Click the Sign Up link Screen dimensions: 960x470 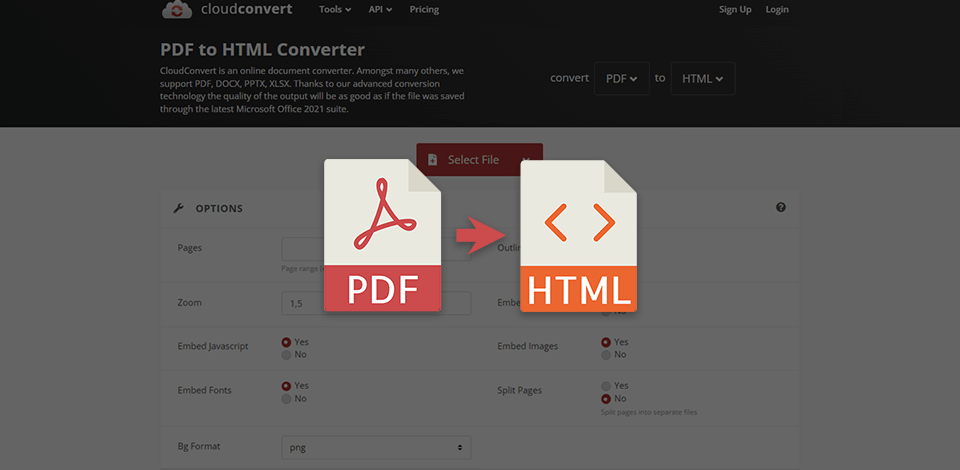(x=735, y=9)
